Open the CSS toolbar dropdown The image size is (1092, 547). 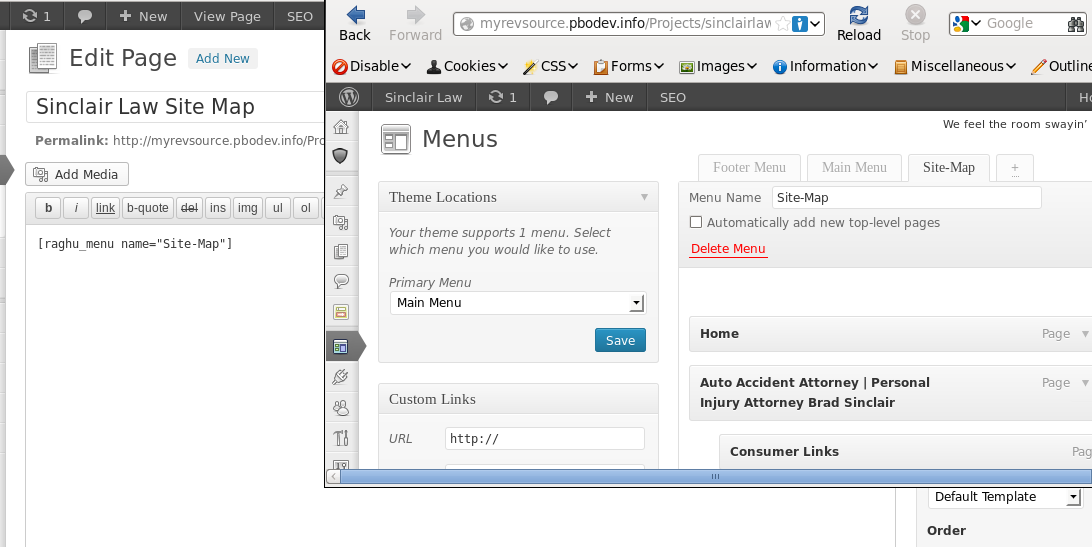point(550,66)
